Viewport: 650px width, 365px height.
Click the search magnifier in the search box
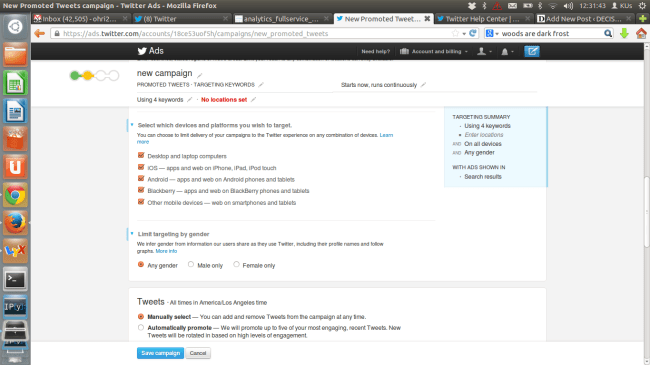(x=608, y=33)
